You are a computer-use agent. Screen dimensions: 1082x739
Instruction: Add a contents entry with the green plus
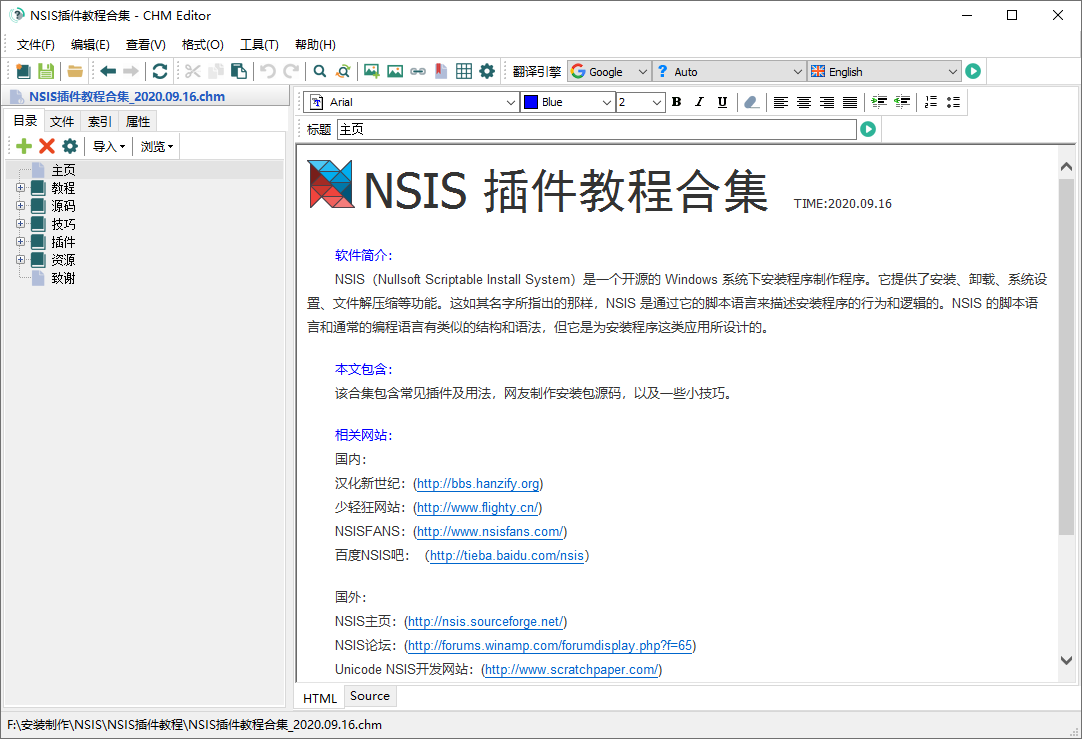point(24,146)
